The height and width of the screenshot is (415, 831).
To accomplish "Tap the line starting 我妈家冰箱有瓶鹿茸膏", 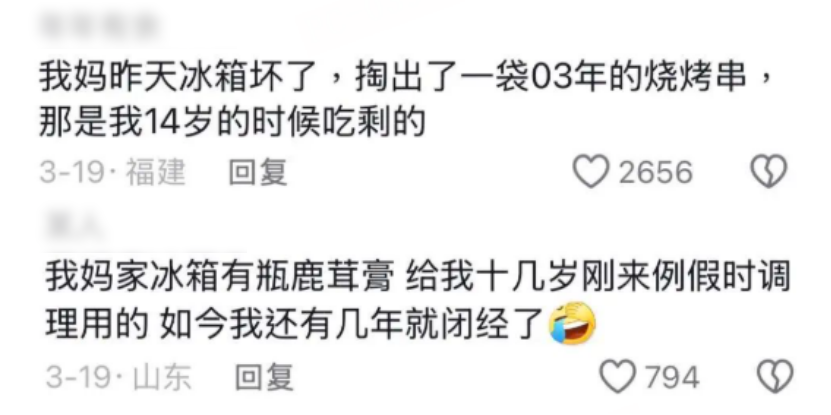I will point(418,278).
